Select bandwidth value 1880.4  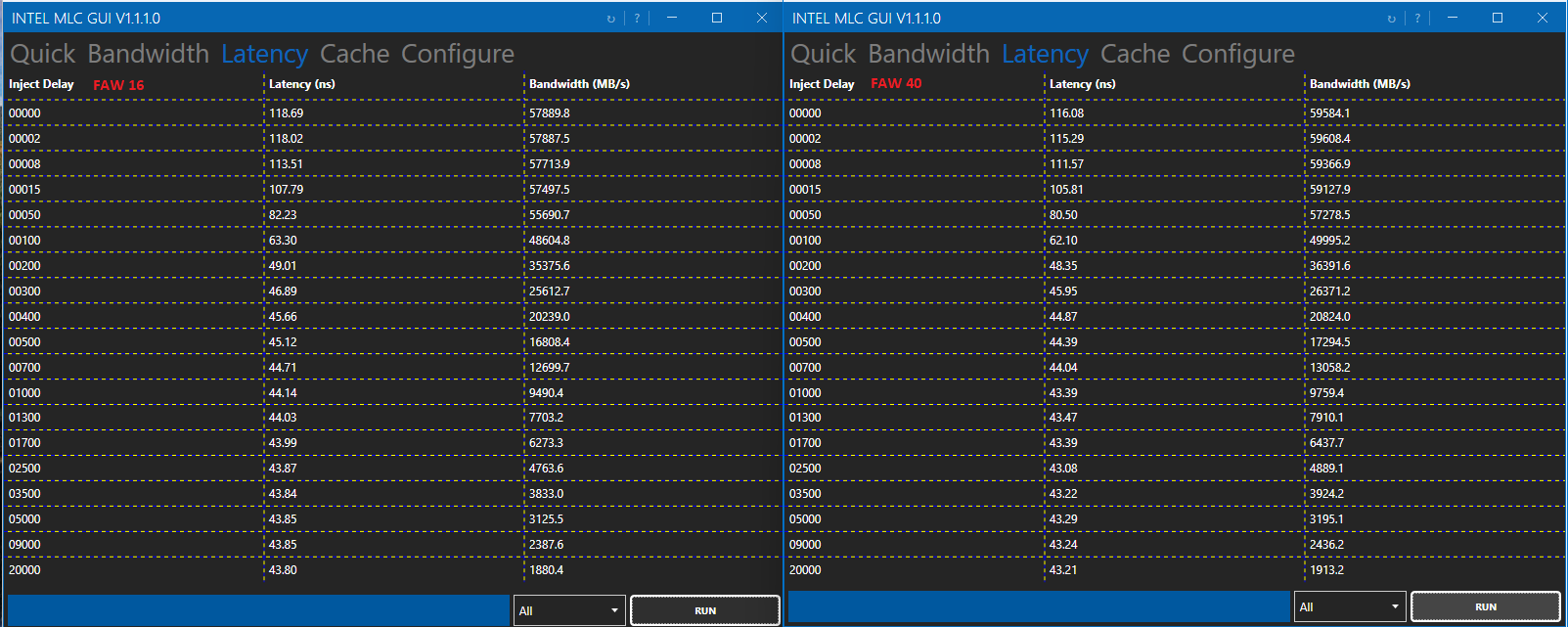pos(546,570)
